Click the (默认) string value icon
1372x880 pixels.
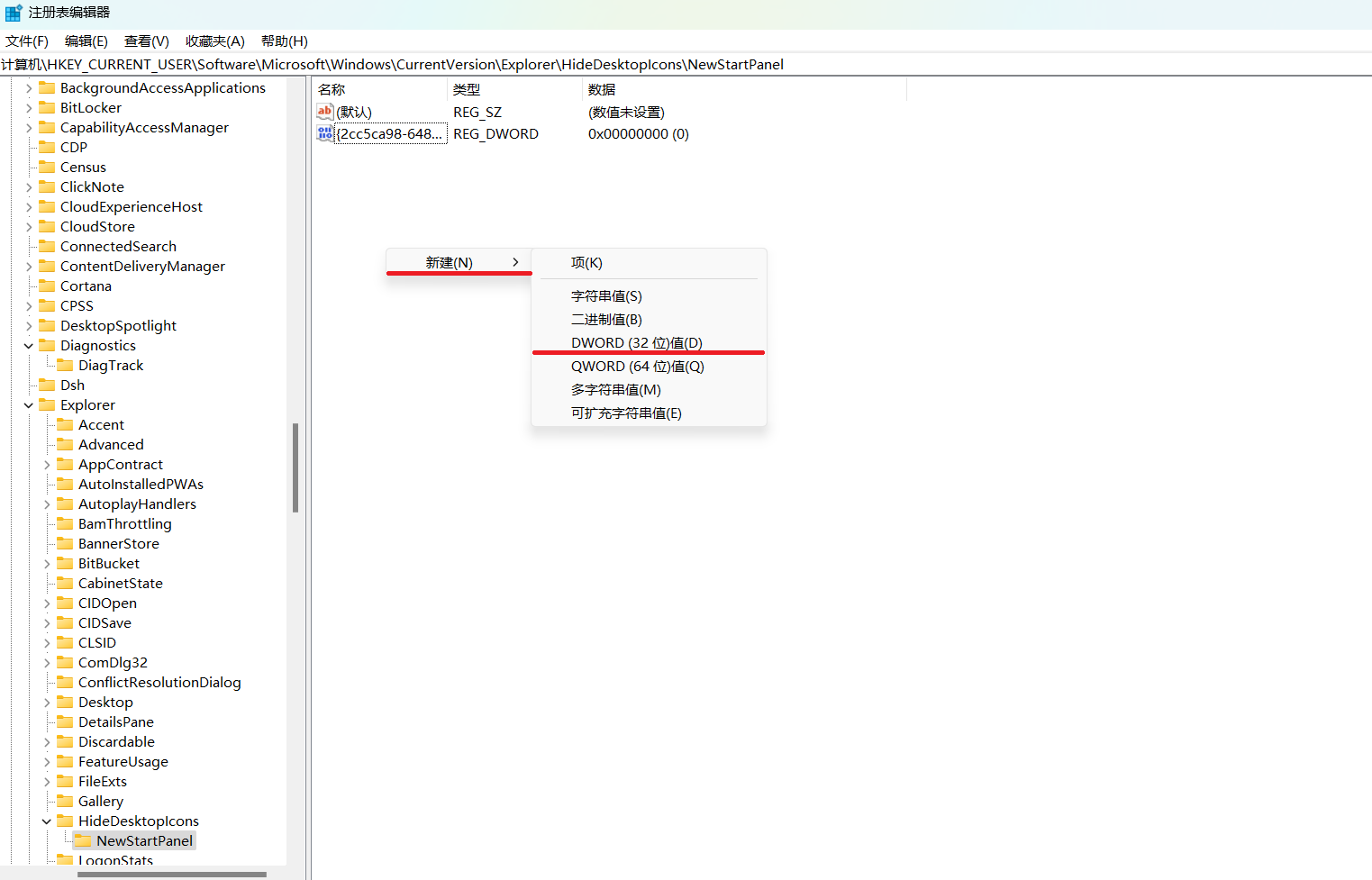[x=325, y=112]
